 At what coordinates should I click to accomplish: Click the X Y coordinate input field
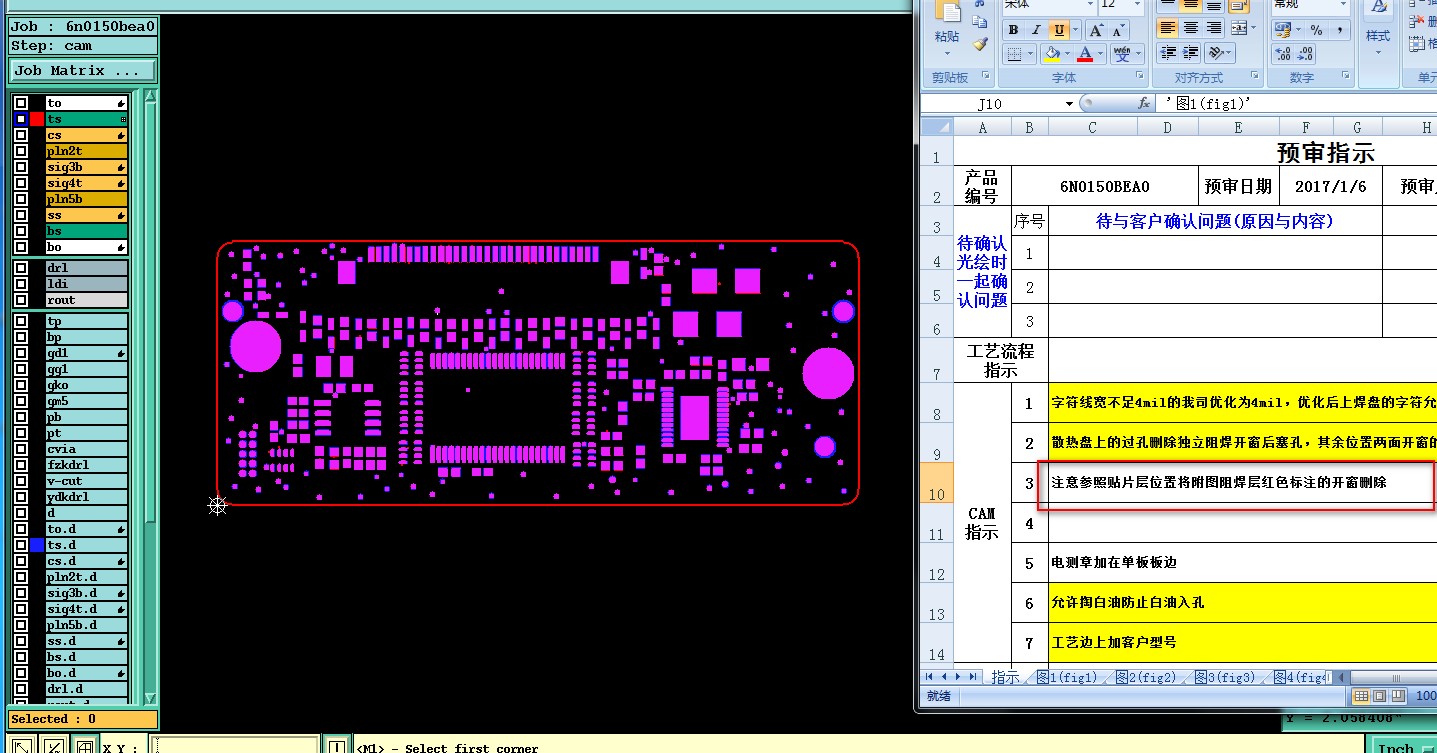(233, 747)
